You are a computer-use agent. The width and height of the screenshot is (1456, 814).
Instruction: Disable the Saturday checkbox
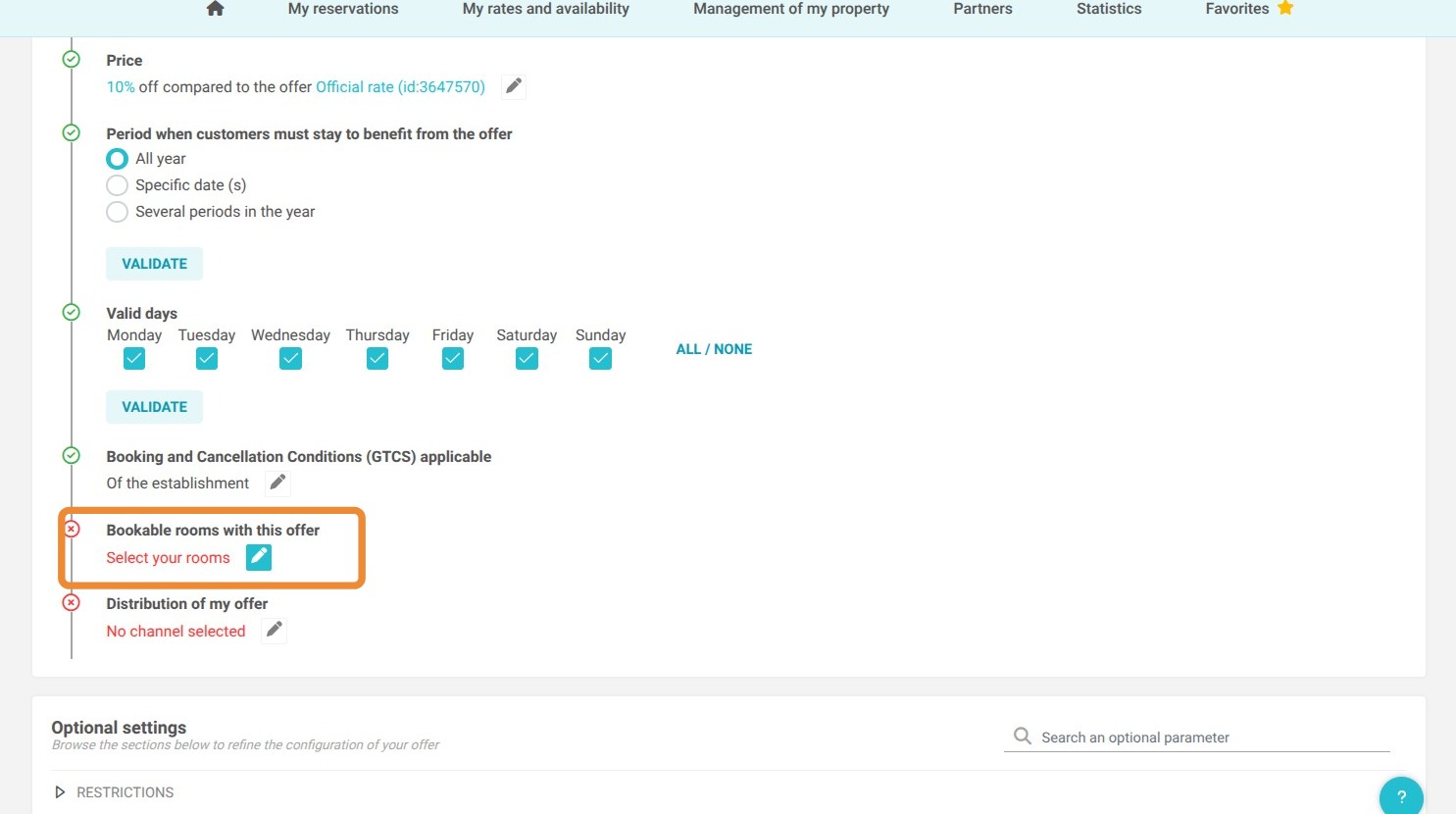point(527,359)
